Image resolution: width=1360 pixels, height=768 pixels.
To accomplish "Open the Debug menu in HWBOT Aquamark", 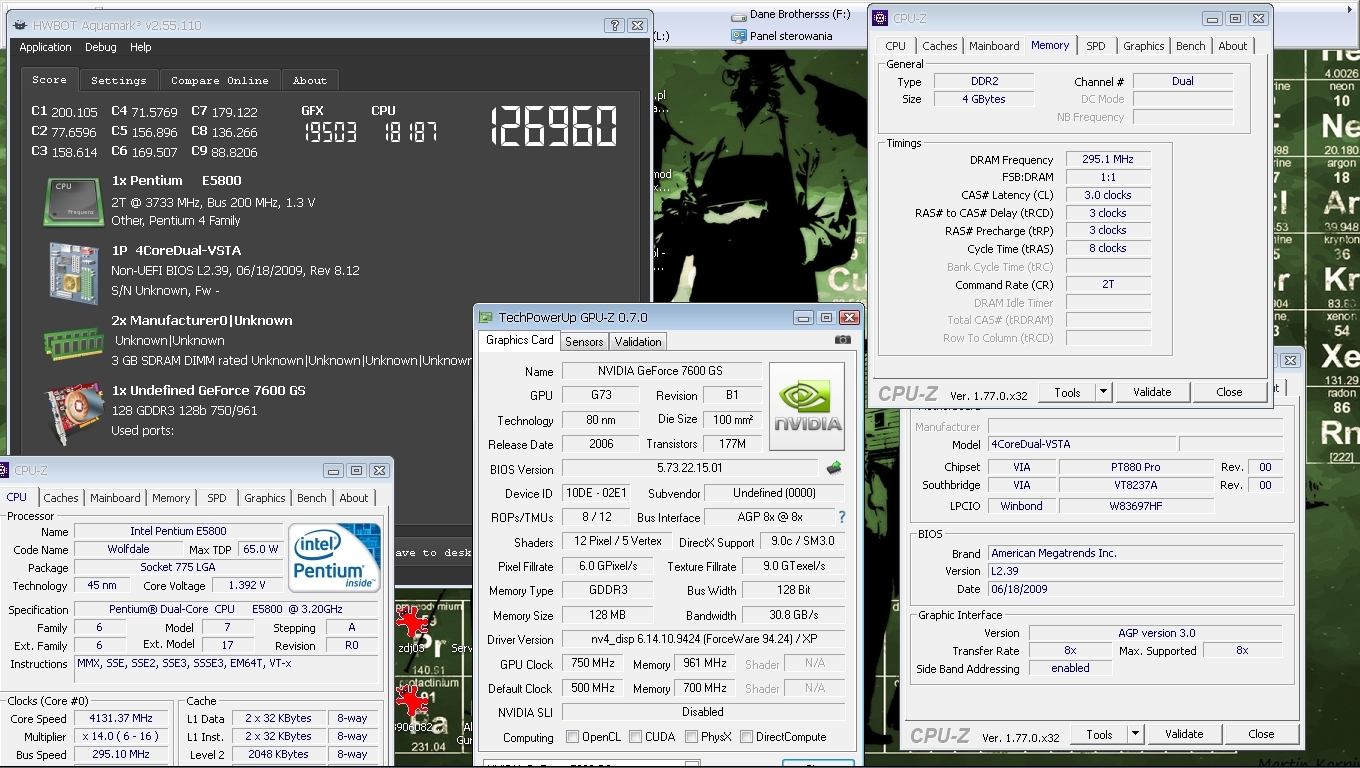I will pyautogui.click(x=100, y=47).
